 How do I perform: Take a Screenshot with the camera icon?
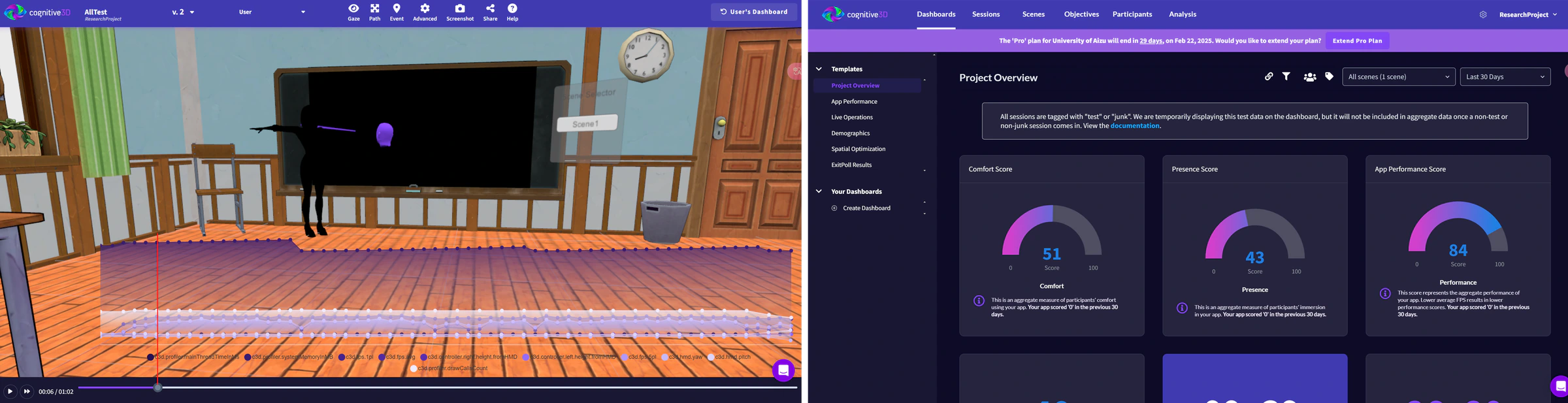(460, 12)
